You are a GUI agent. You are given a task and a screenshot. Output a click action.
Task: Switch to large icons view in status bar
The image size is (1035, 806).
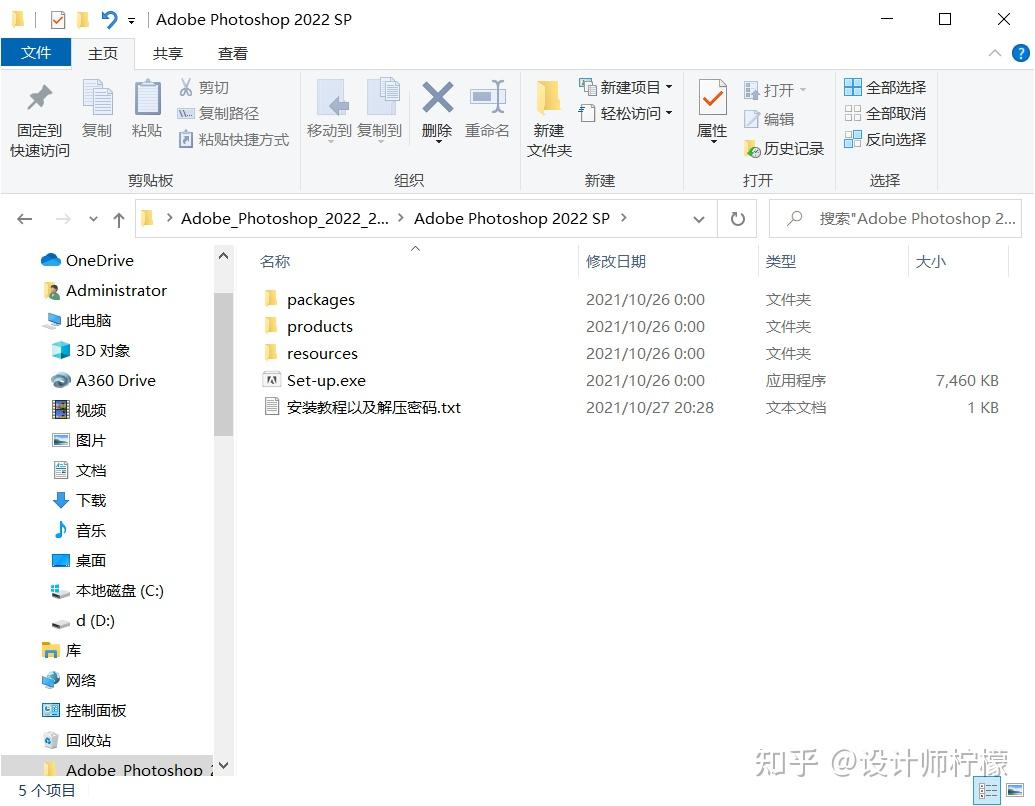[1015, 791]
